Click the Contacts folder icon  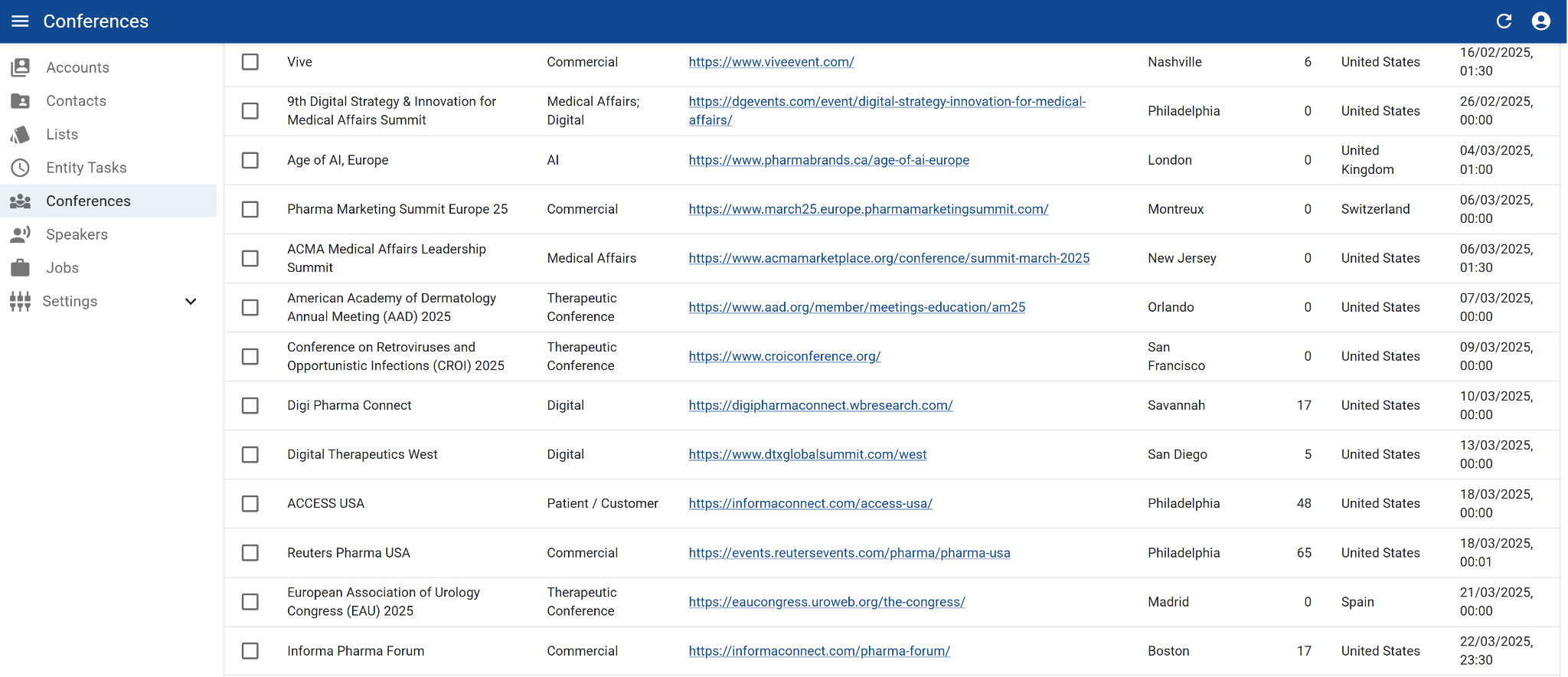(x=21, y=101)
